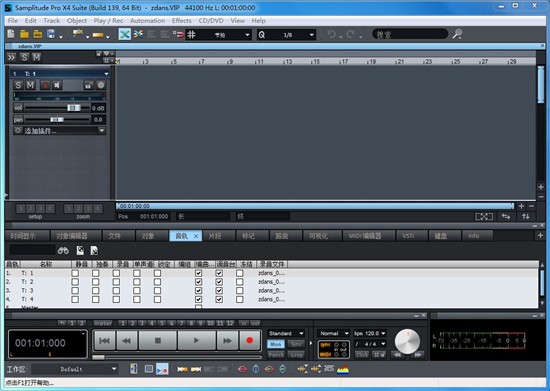
Task: Open the Automation menu
Action: tap(147, 20)
